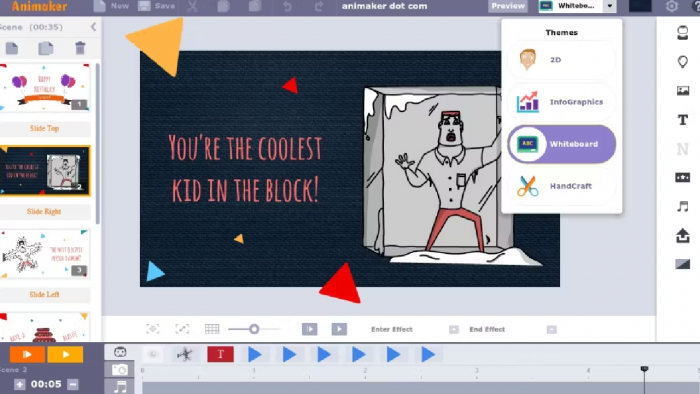Click the Preview button

508,6
